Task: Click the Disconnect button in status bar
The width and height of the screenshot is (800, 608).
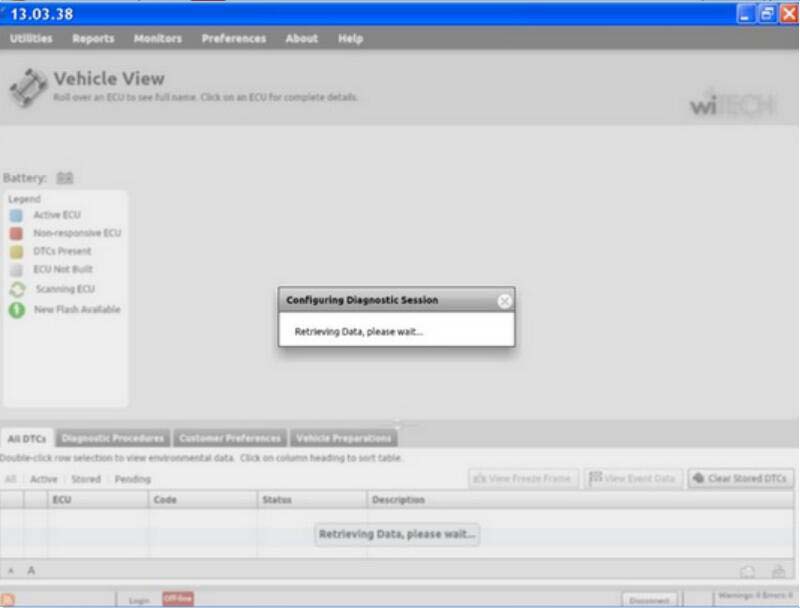Action: (x=649, y=601)
